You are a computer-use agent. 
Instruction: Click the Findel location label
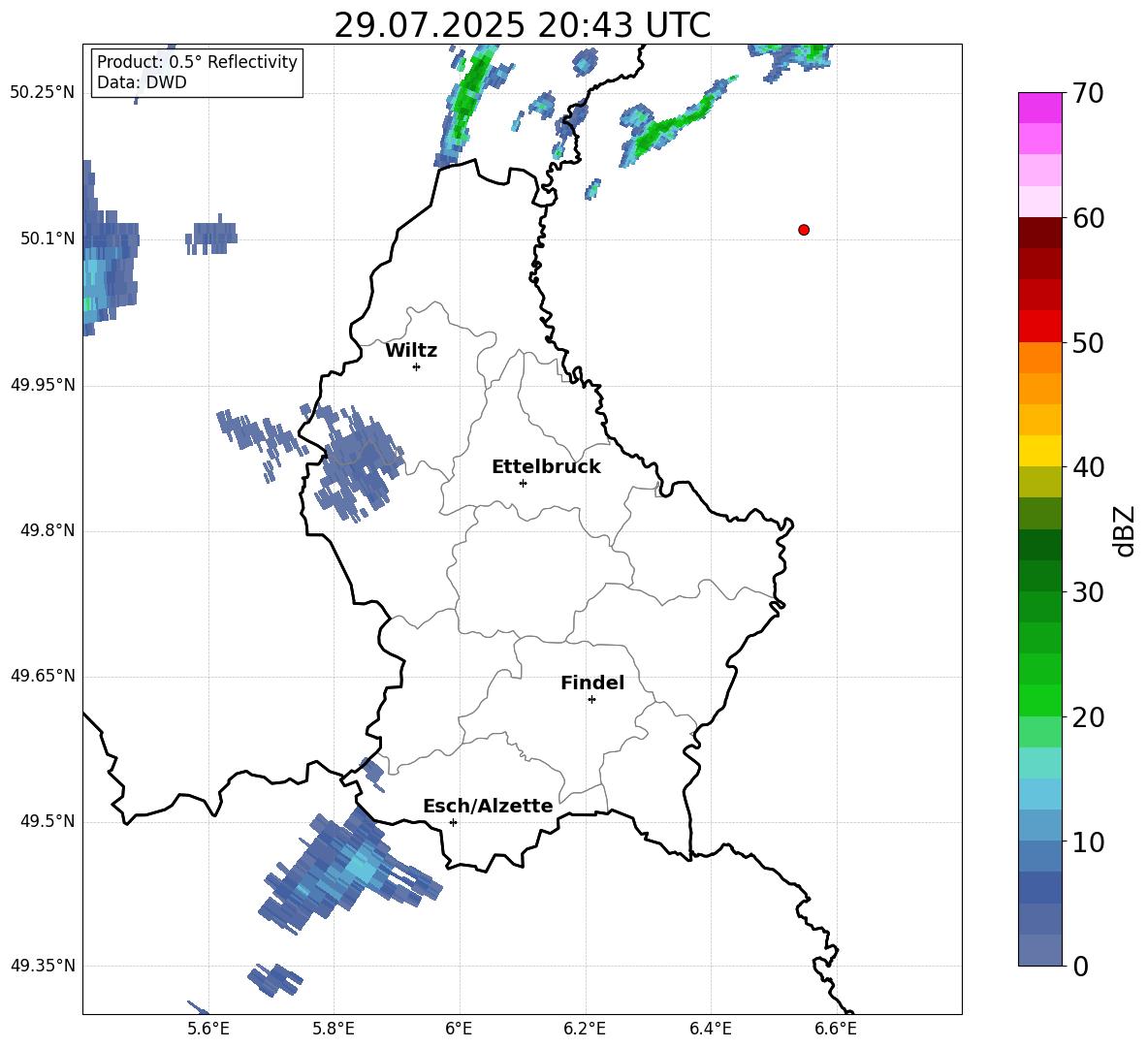[592, 683]
